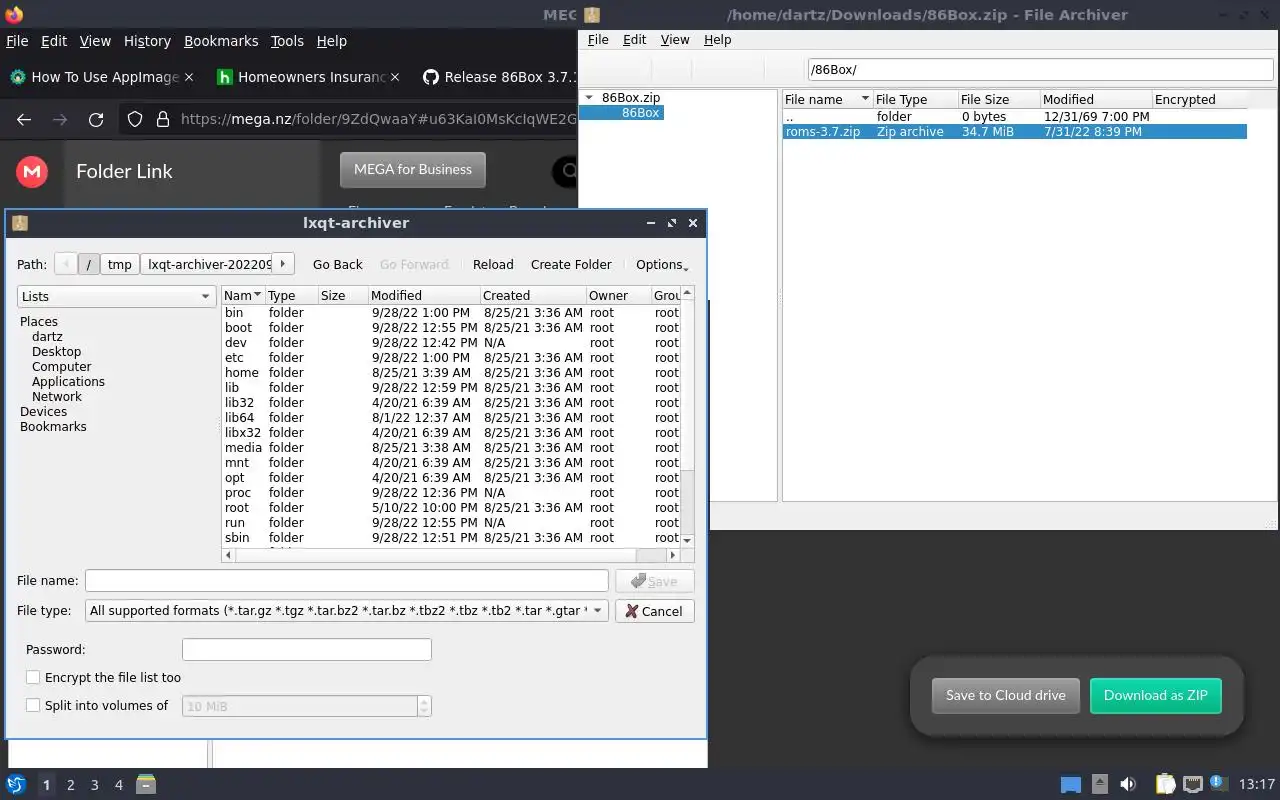Click the Reload button in dialog
The height and width of the screenshot is (800, 1280).
(493, 264)
